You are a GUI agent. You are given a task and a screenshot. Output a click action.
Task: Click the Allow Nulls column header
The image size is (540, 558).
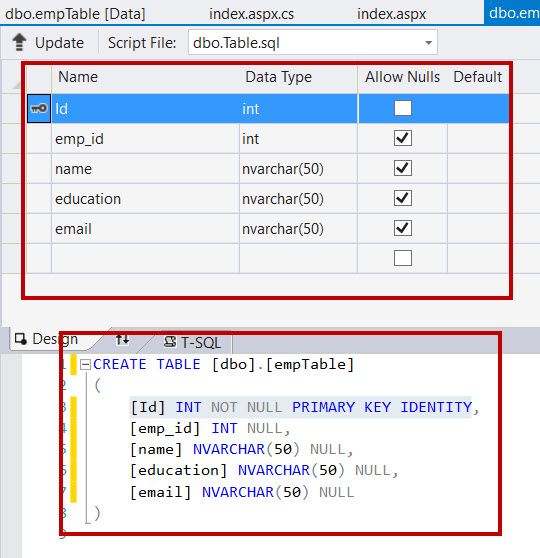[x=403, y=77]
